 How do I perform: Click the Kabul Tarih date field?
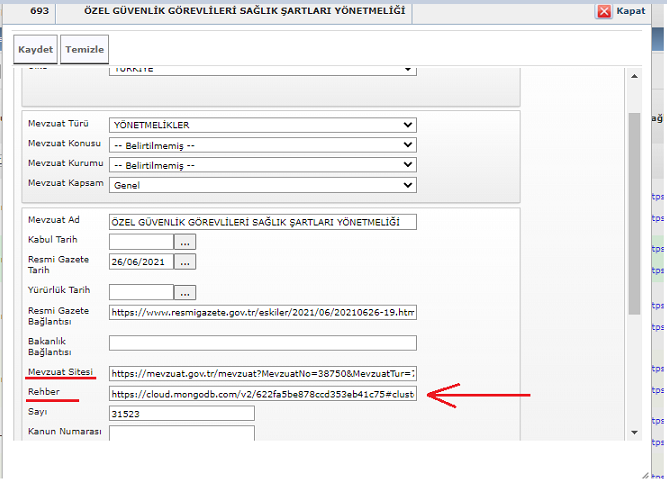point(141,242)
